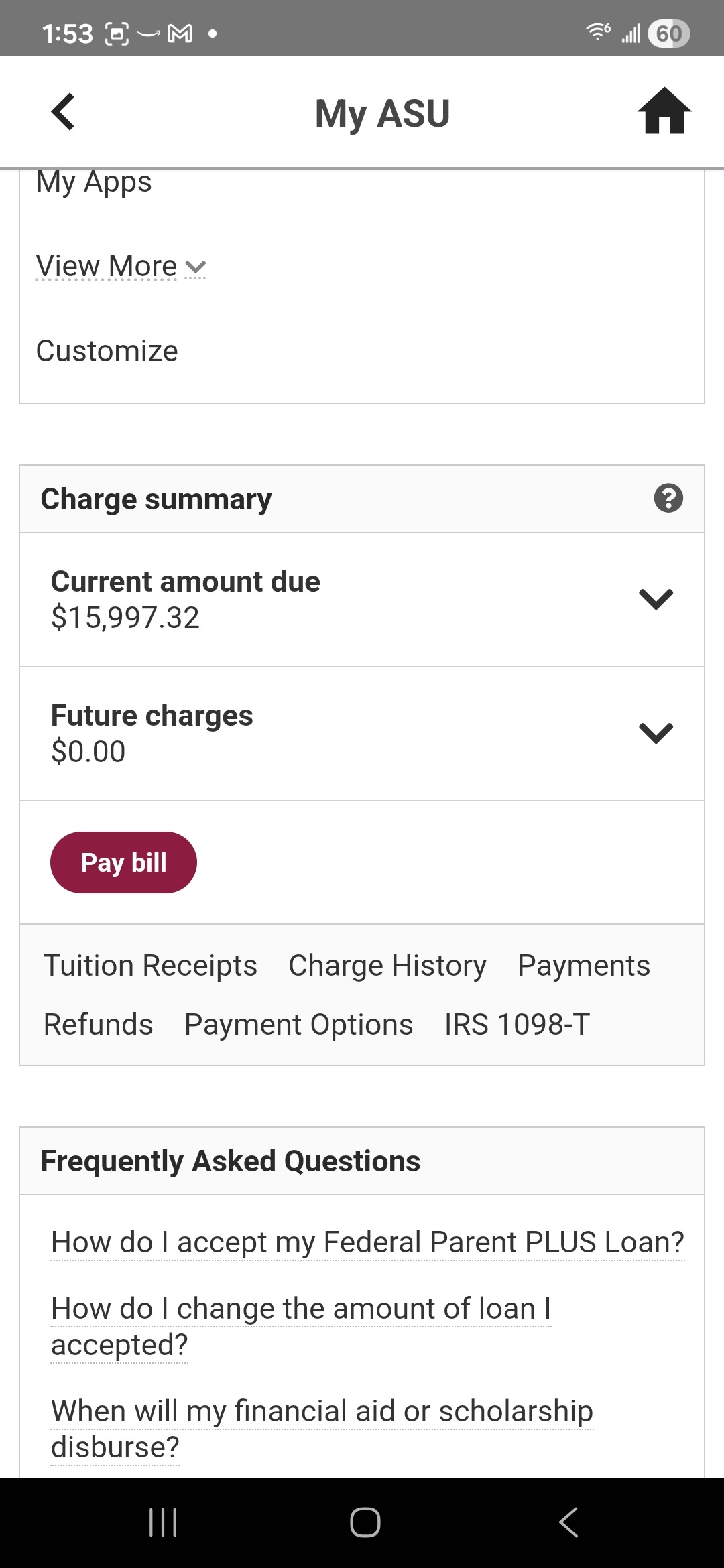The image size is (724, 1568).
Task: Tap Android recent apps button
Action: (x=163, y=1522)
